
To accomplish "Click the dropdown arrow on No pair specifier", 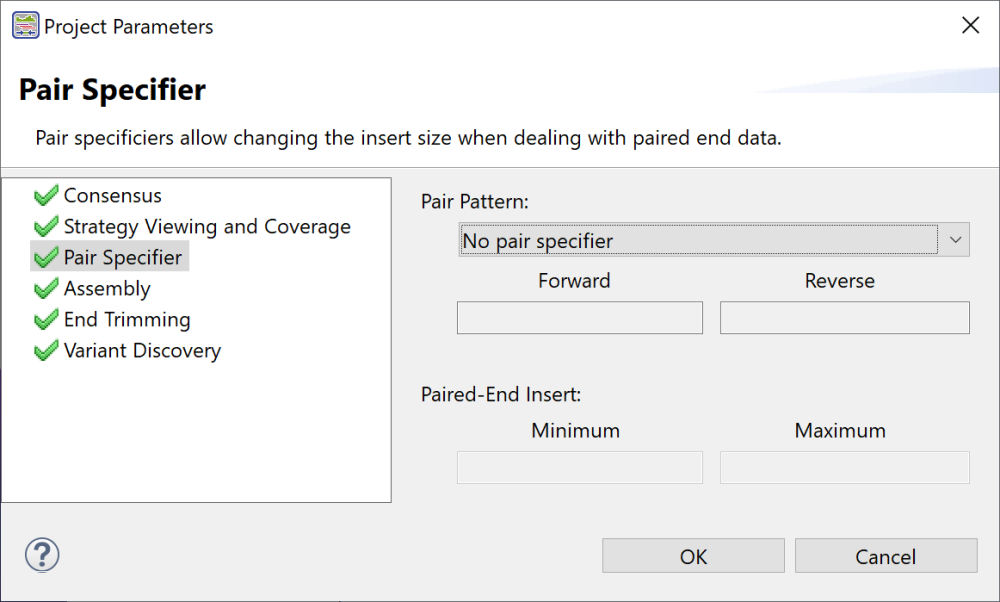I will tap(955, 239).
